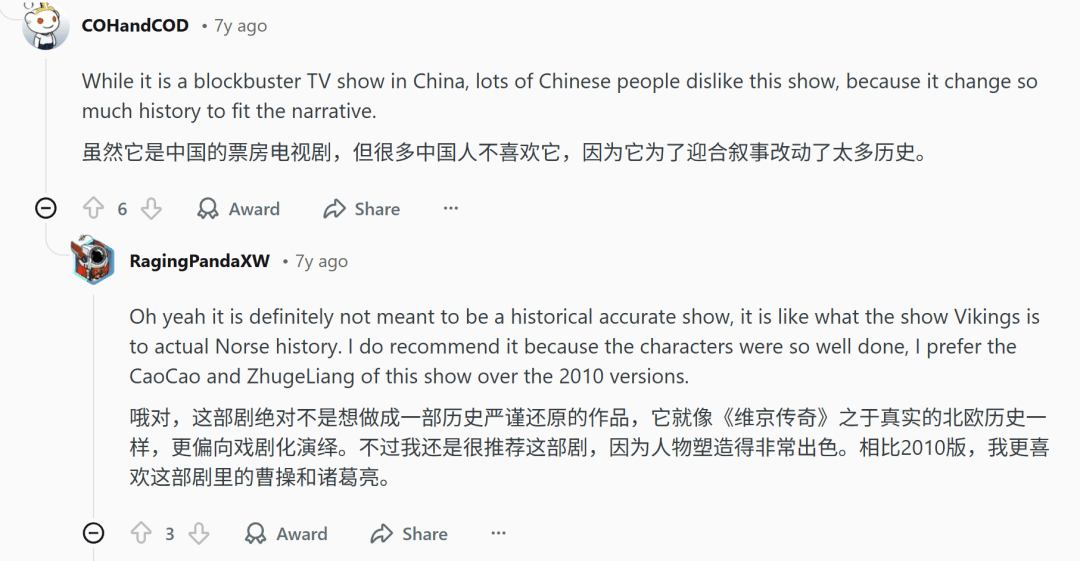Collapse RagingPandaXW's reply thread
This screenshot has width=1080, height=561.
coord(94,534)
